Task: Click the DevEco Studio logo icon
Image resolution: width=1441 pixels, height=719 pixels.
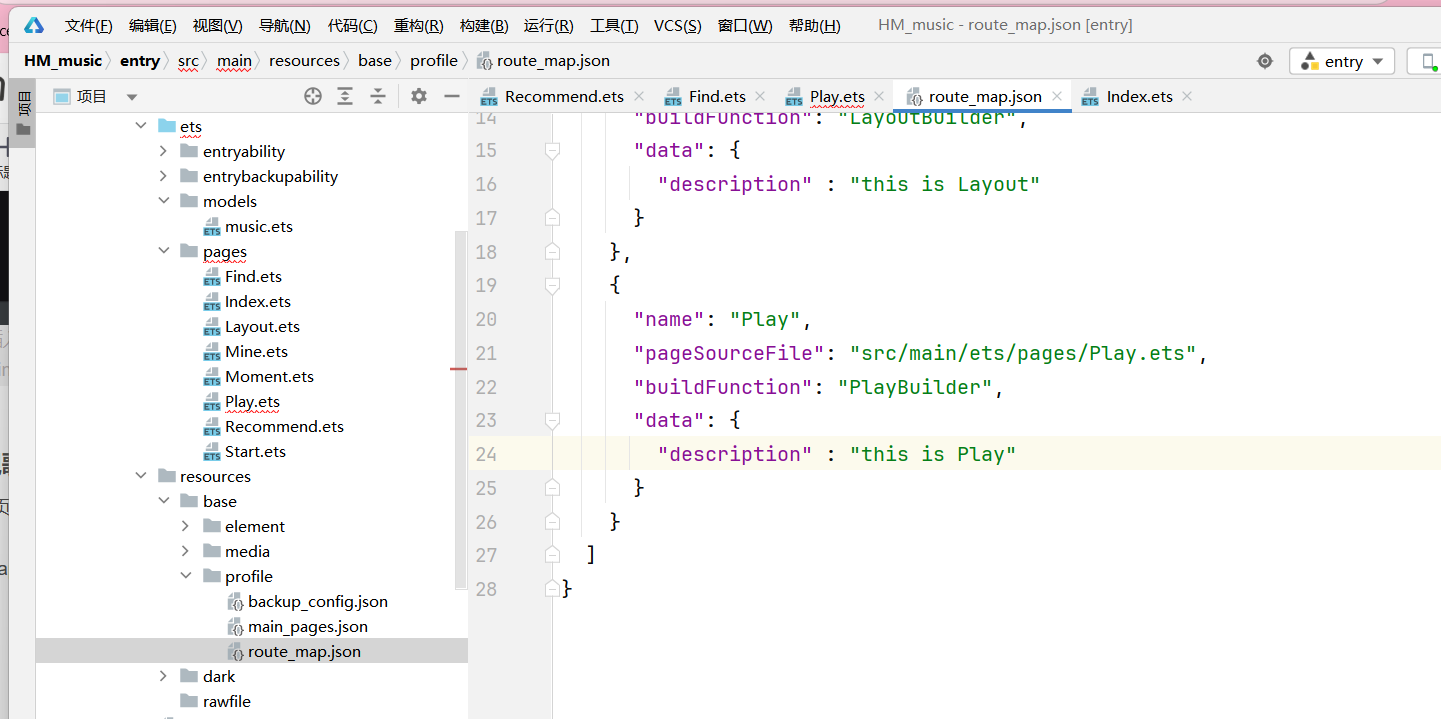Action: click(x=34, y=25)
